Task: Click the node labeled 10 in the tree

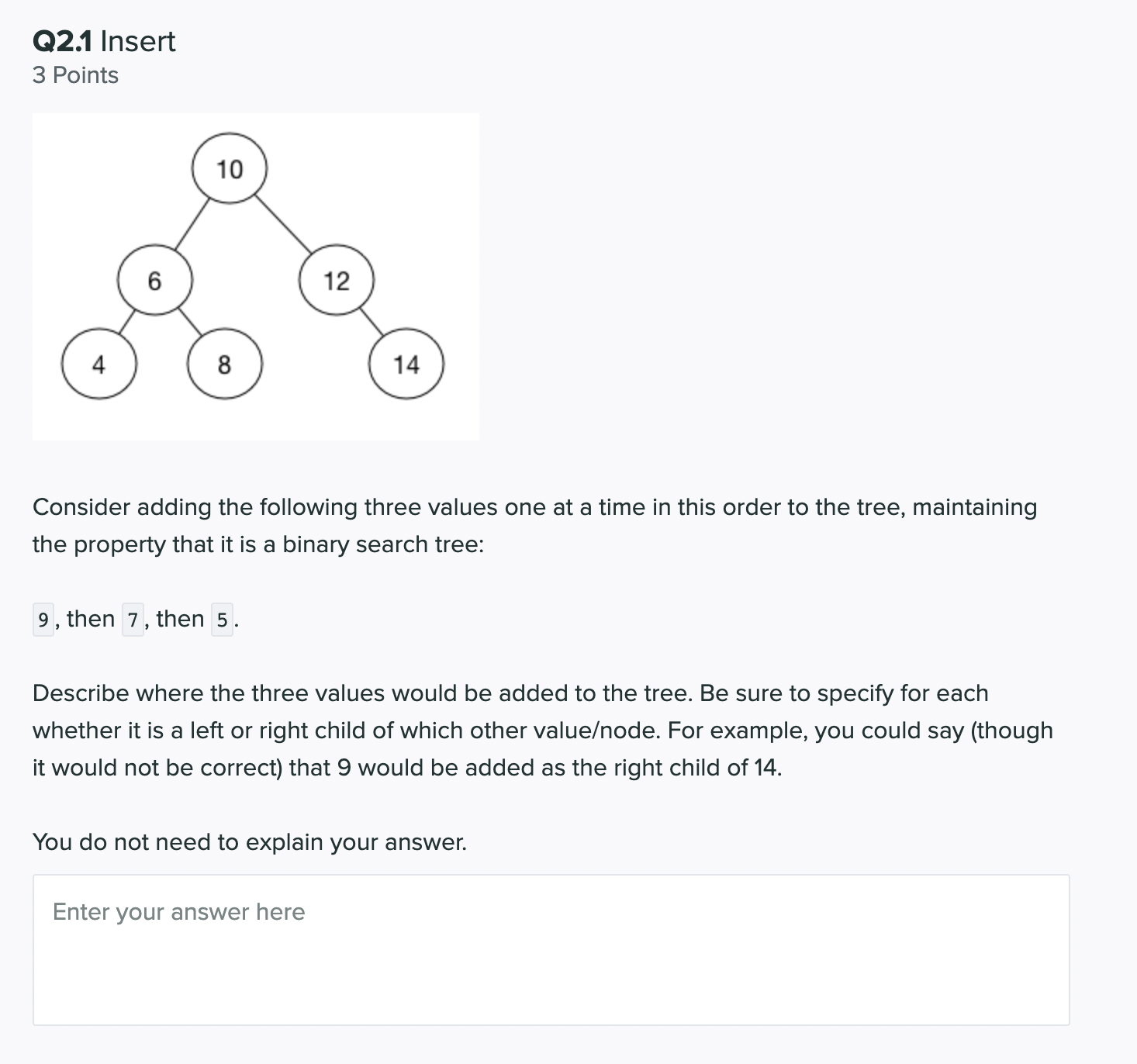Action: tap(229, 168)
